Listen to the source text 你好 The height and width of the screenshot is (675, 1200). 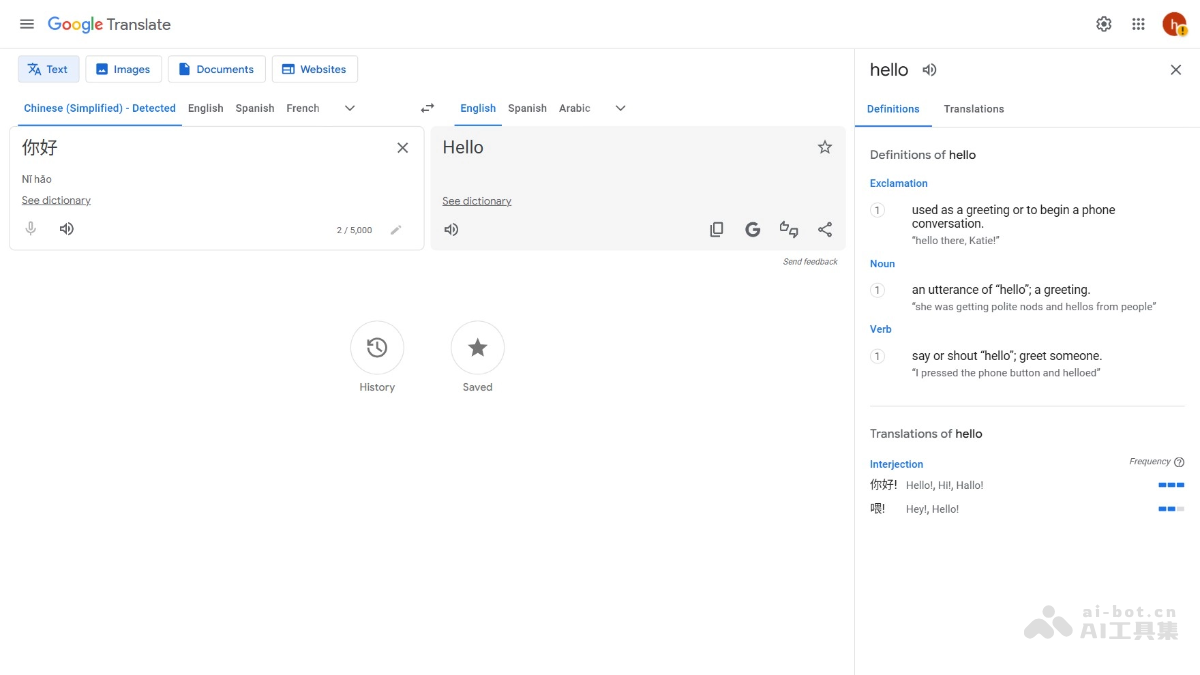pyautogui.click(x=66, y=229)
